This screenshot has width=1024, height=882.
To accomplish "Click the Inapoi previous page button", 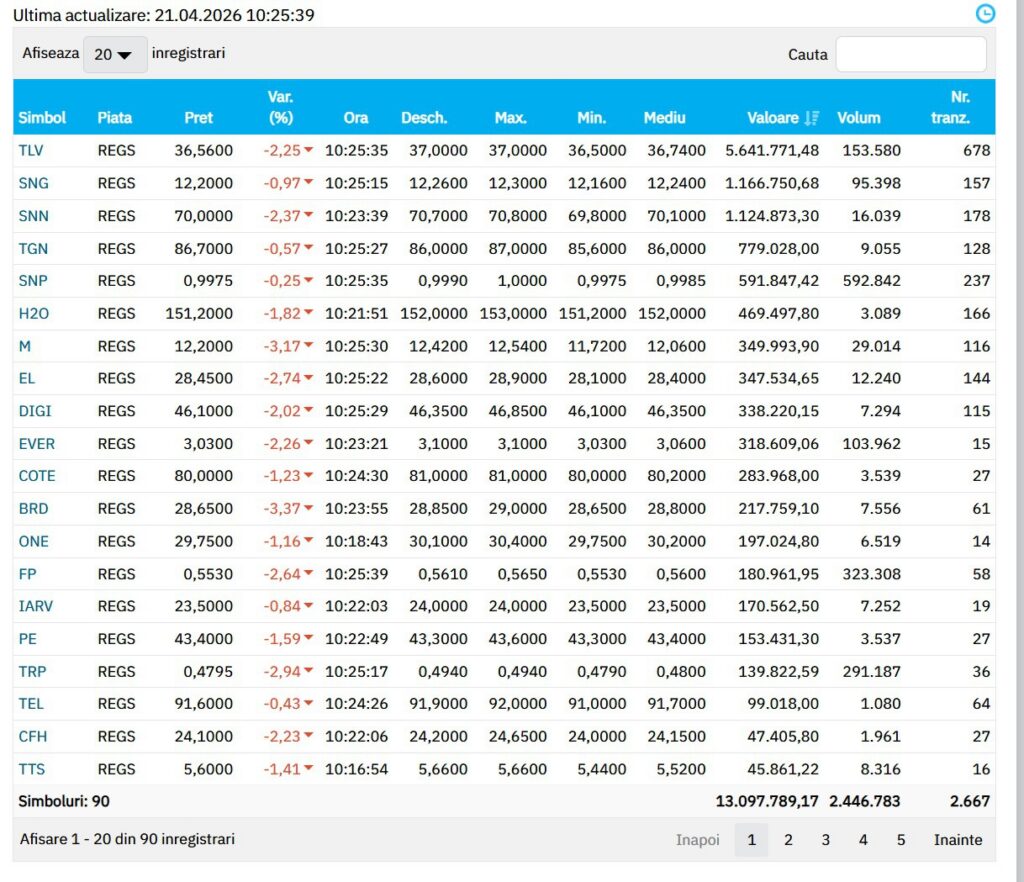I will pyautogui.click(x=697, y=840).
